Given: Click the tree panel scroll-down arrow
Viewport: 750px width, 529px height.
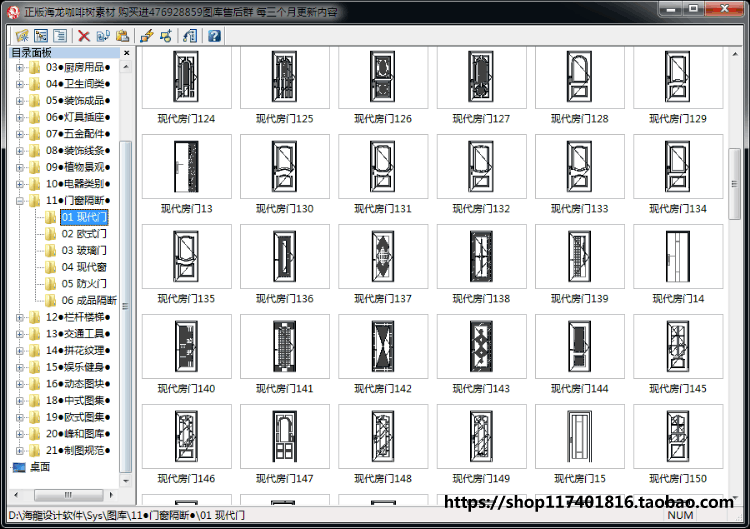Looking at the screenshot, I should coord(126,481).
